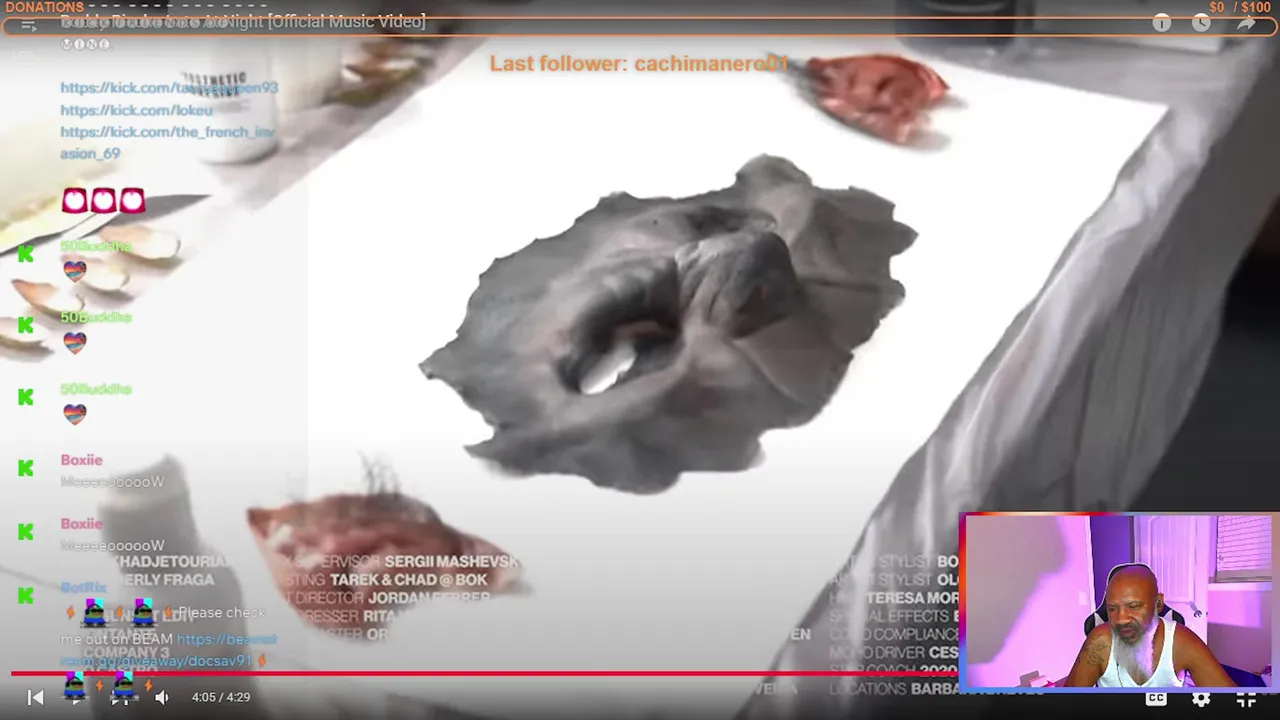Click the giveaway link mentioning docsav91
This screenshot has height=720, width=1280.
pos(168,650)
